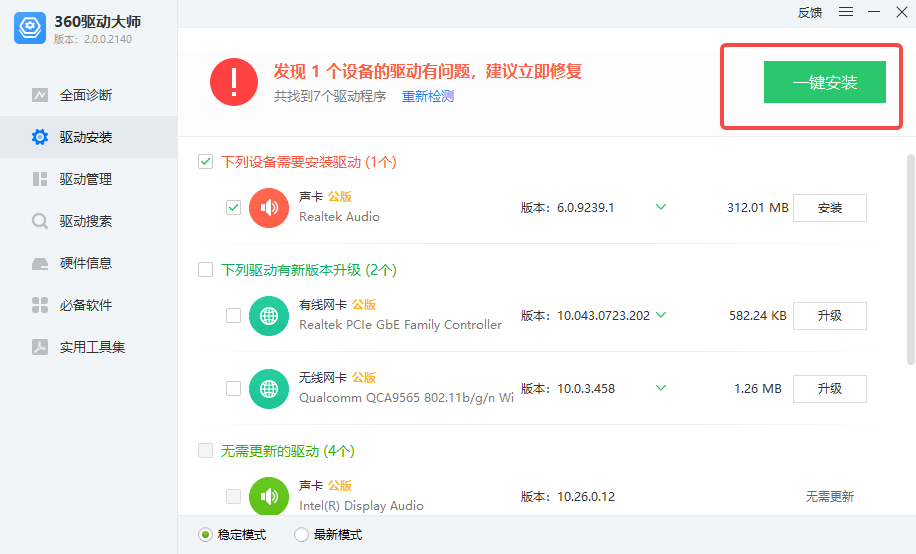916x554 pixels.
Task: Click the 无需更新的驱动 (4个) heading
Action: click(x=287, y=451)
